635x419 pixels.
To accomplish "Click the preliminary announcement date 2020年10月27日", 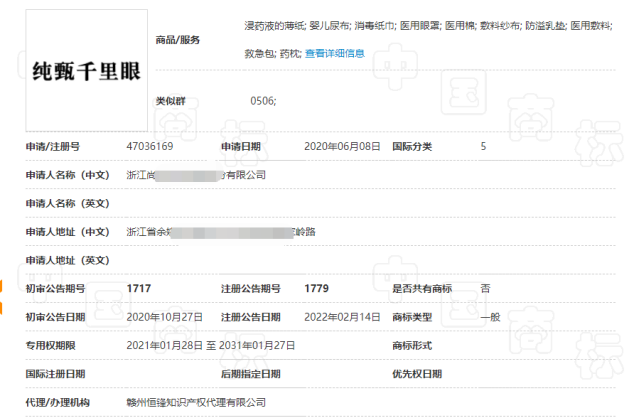I will click(x=165, y=317).
